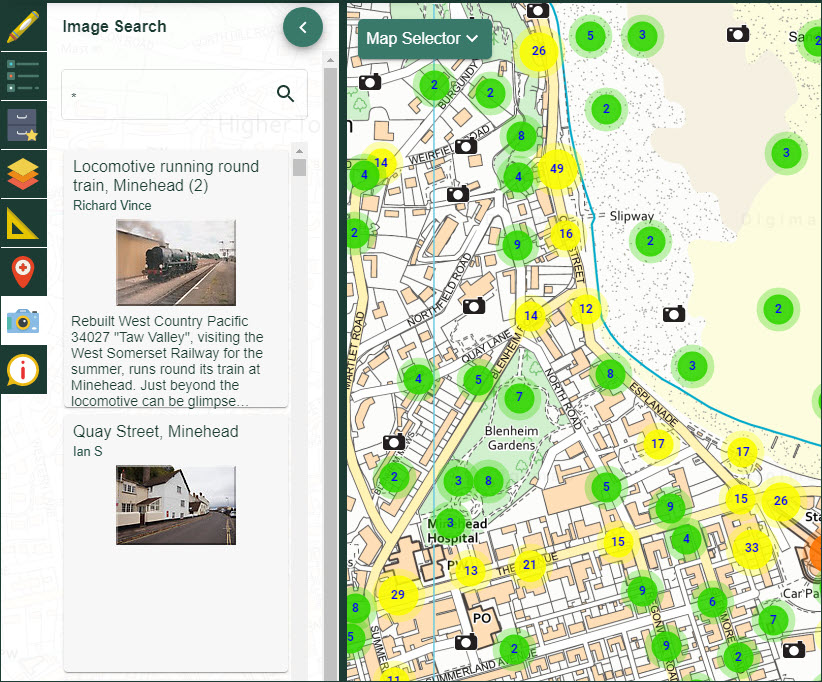Click the magnifier search icon
Viewport: 822px width, 682px height.
(285, 94)
